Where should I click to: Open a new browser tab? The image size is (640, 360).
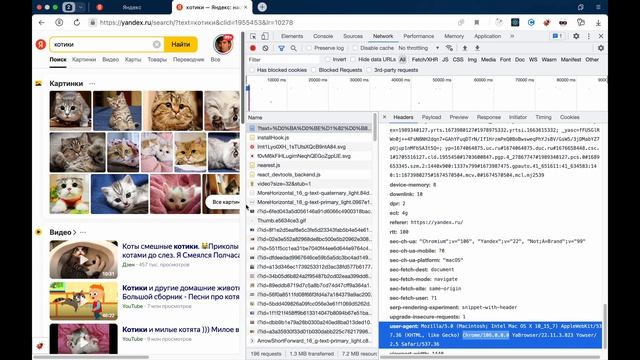262,7
